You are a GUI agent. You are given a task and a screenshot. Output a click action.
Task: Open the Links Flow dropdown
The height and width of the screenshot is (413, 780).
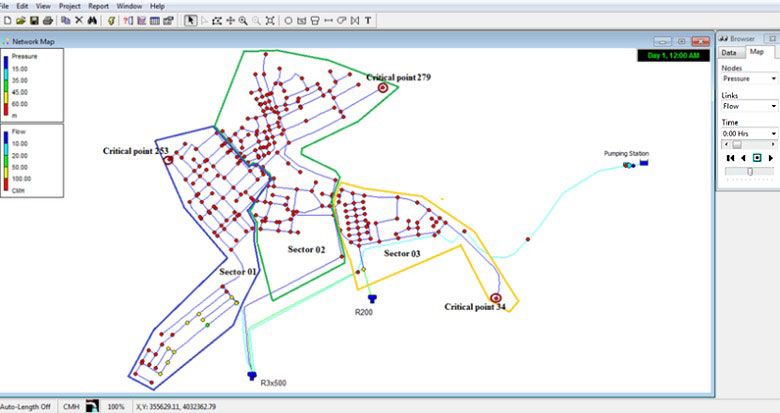click(749, 106)
